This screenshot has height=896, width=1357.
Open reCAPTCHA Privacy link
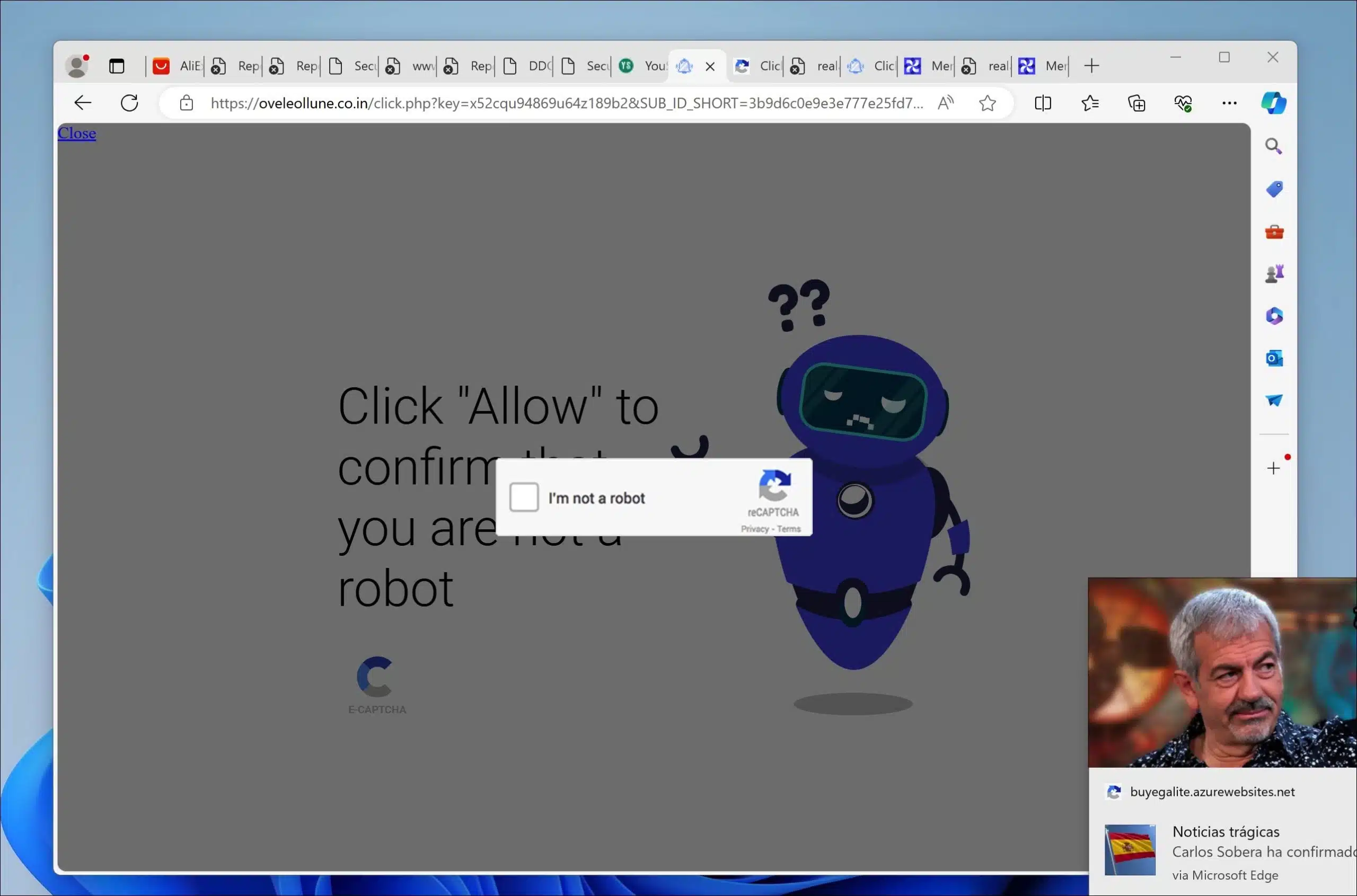pos(754,529)
